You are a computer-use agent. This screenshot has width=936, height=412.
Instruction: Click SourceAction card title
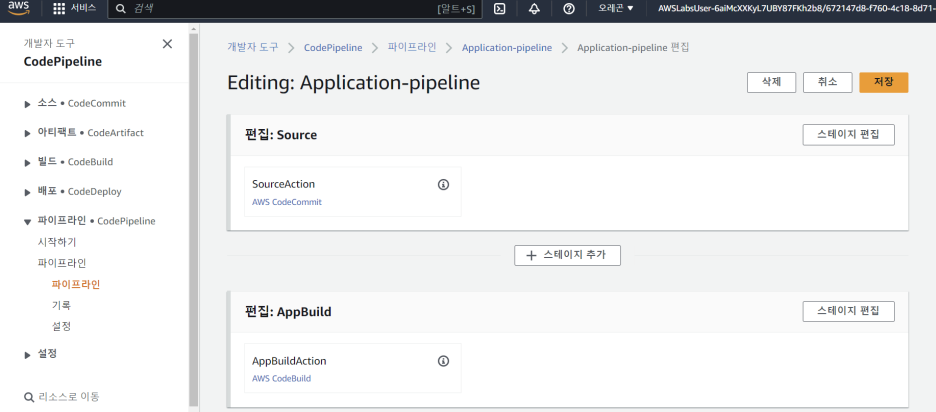click(x=283, y=184)
